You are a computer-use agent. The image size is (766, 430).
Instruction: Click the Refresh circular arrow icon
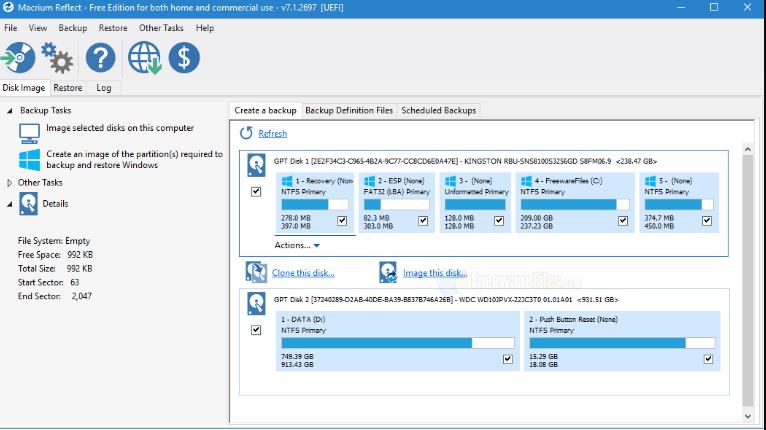(246, 133)
